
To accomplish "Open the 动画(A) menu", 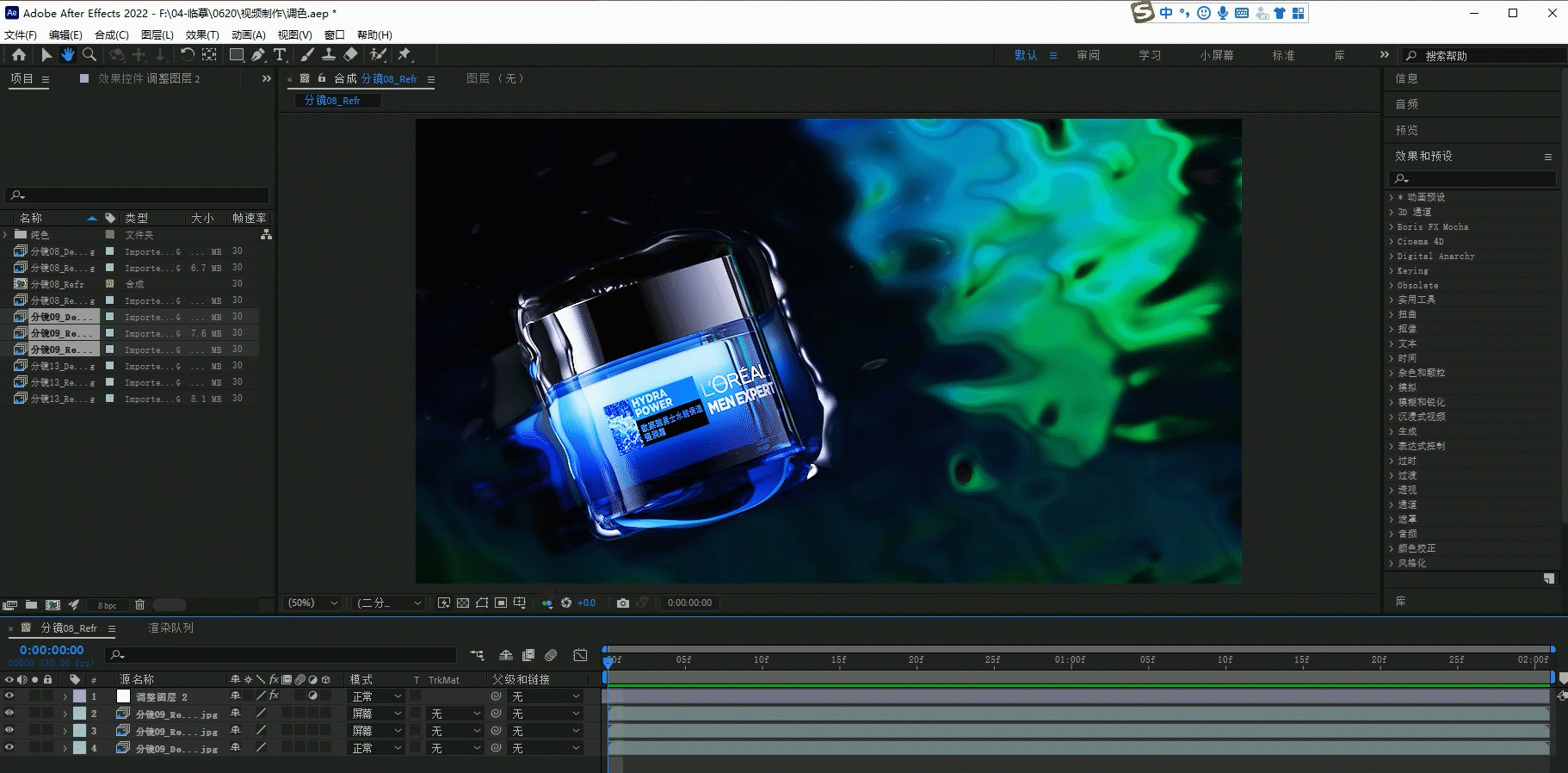I will 249,35.
